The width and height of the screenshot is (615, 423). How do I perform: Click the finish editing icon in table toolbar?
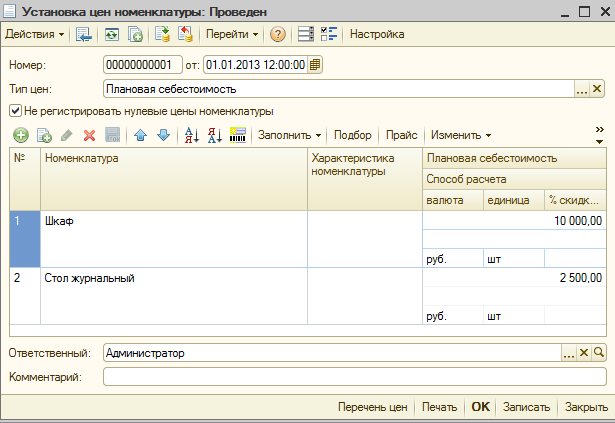tap(113, 135)
